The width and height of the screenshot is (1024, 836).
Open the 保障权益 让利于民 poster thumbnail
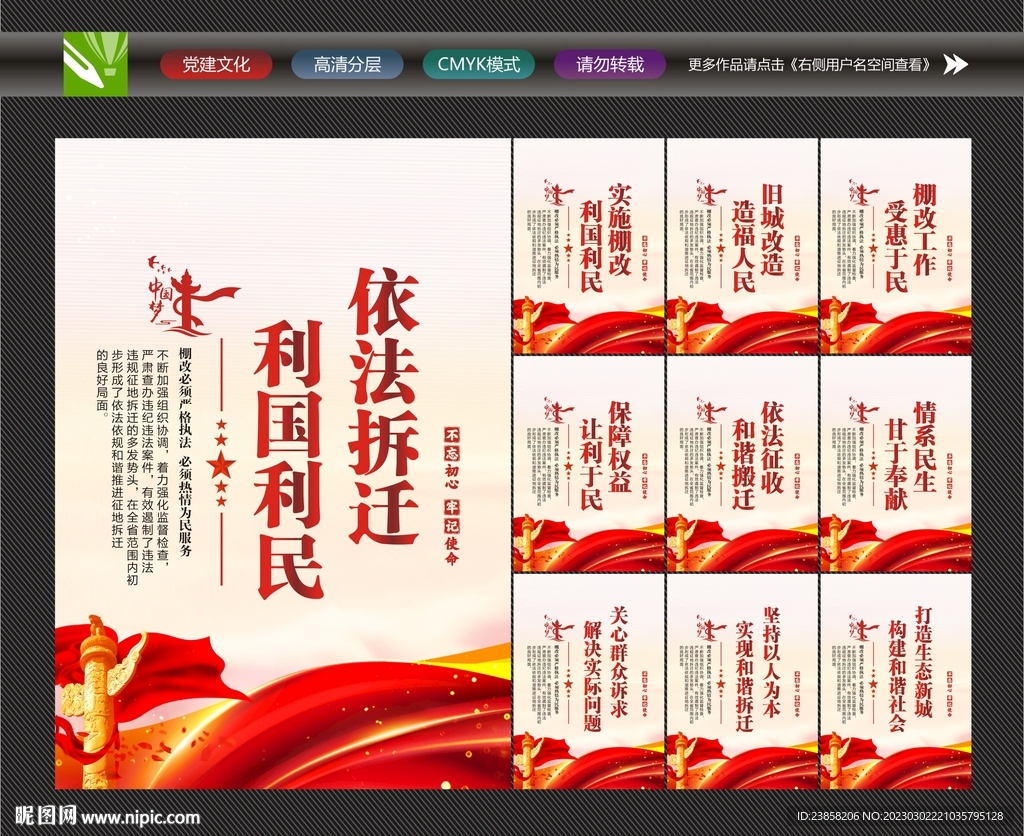pyautogui.click(x=588, y=464)
